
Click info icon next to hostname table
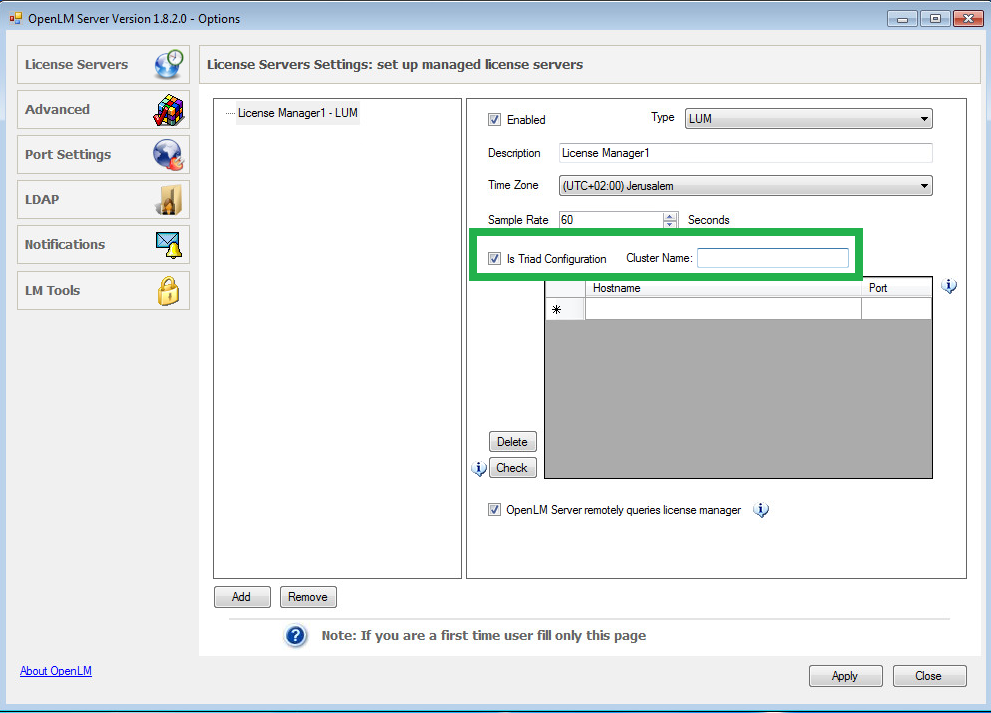coord(949,286)
